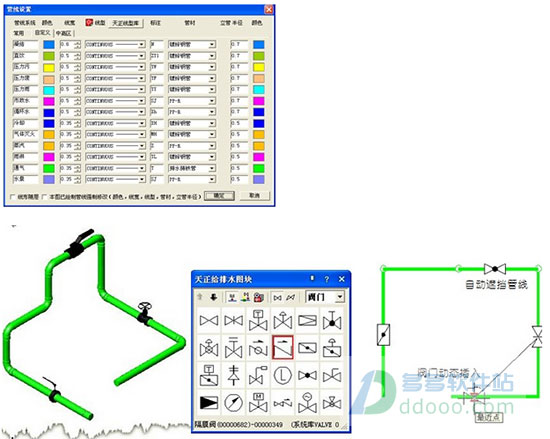Click the check valve on left green pipe
Screen dimensions: 550x439
pyautogui.click(x=383, y=335)
